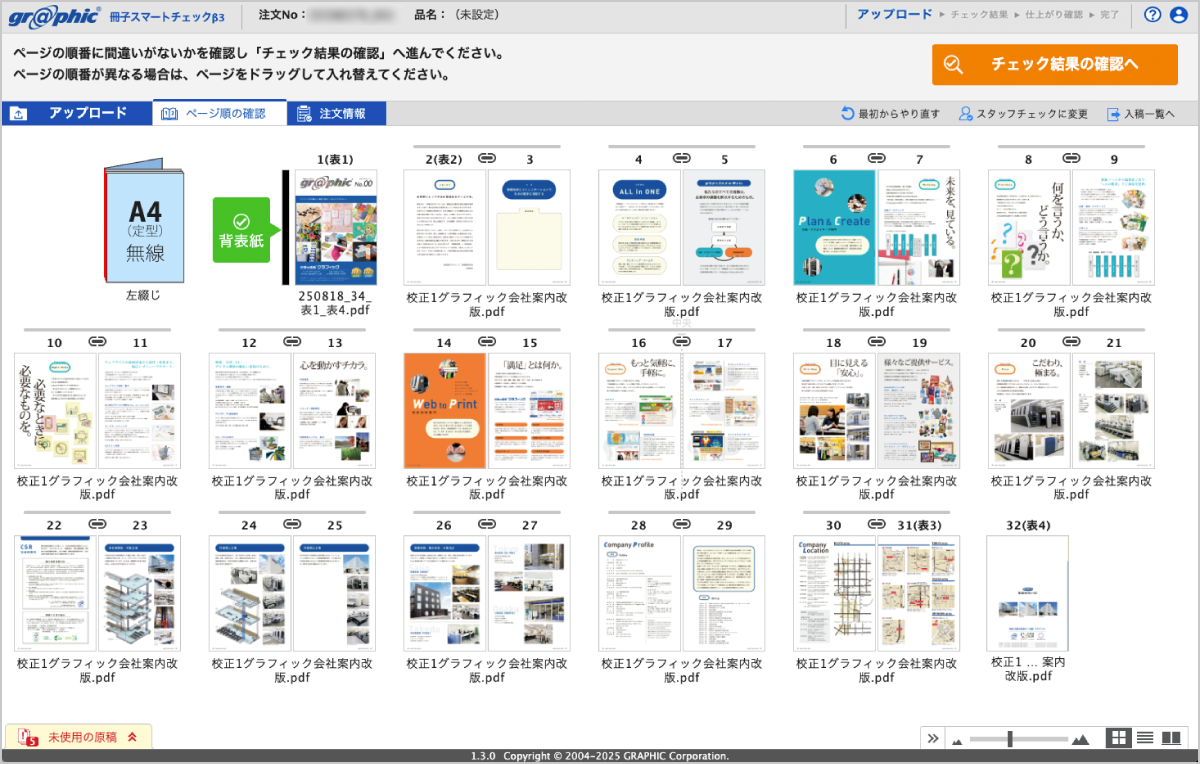Collapse the view toolbar with double chevron
Image resolution: width=1200 pixels, height=764 pixels.
tap(932, 738)
